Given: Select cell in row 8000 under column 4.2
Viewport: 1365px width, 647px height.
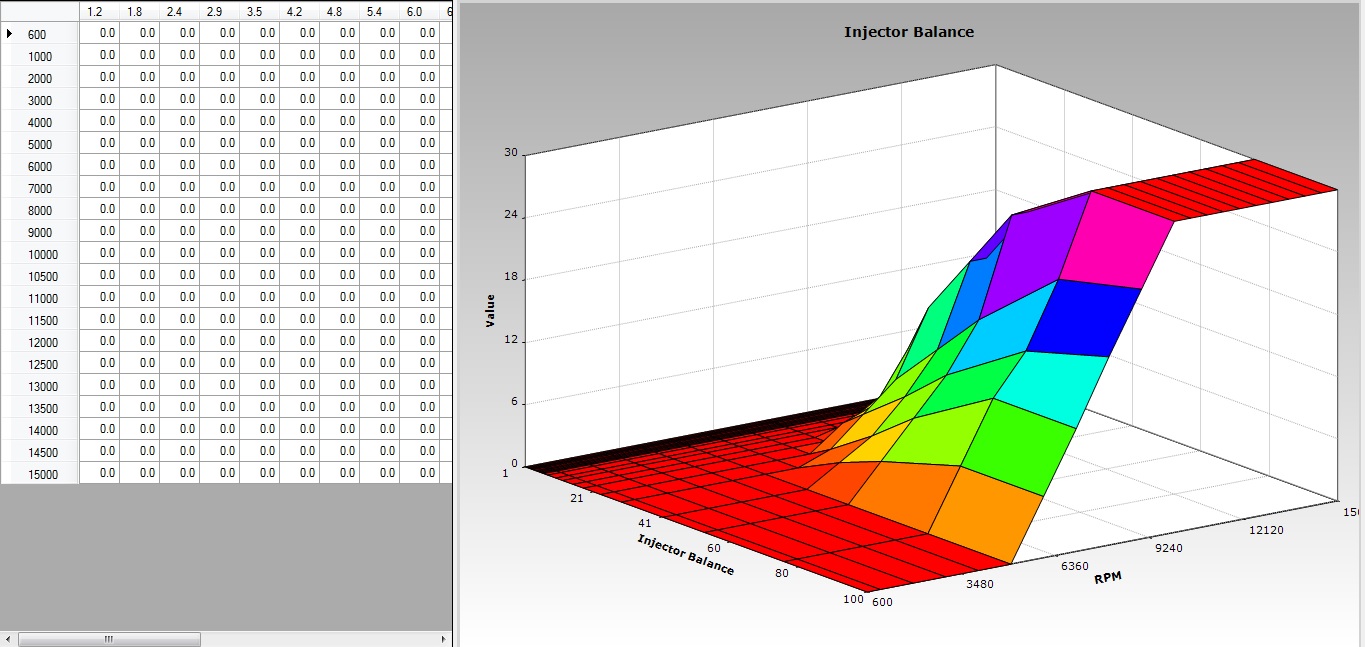Looking at the screenshot, I should [x=299, y=209].
